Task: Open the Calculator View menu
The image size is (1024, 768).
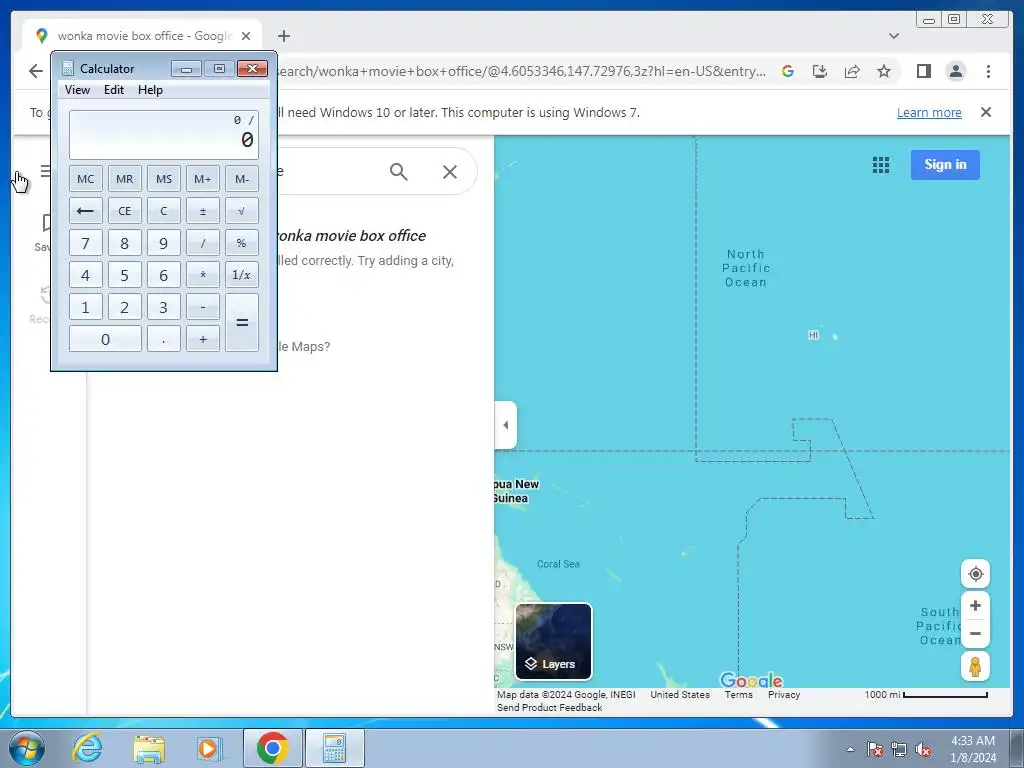Action: 77,90
